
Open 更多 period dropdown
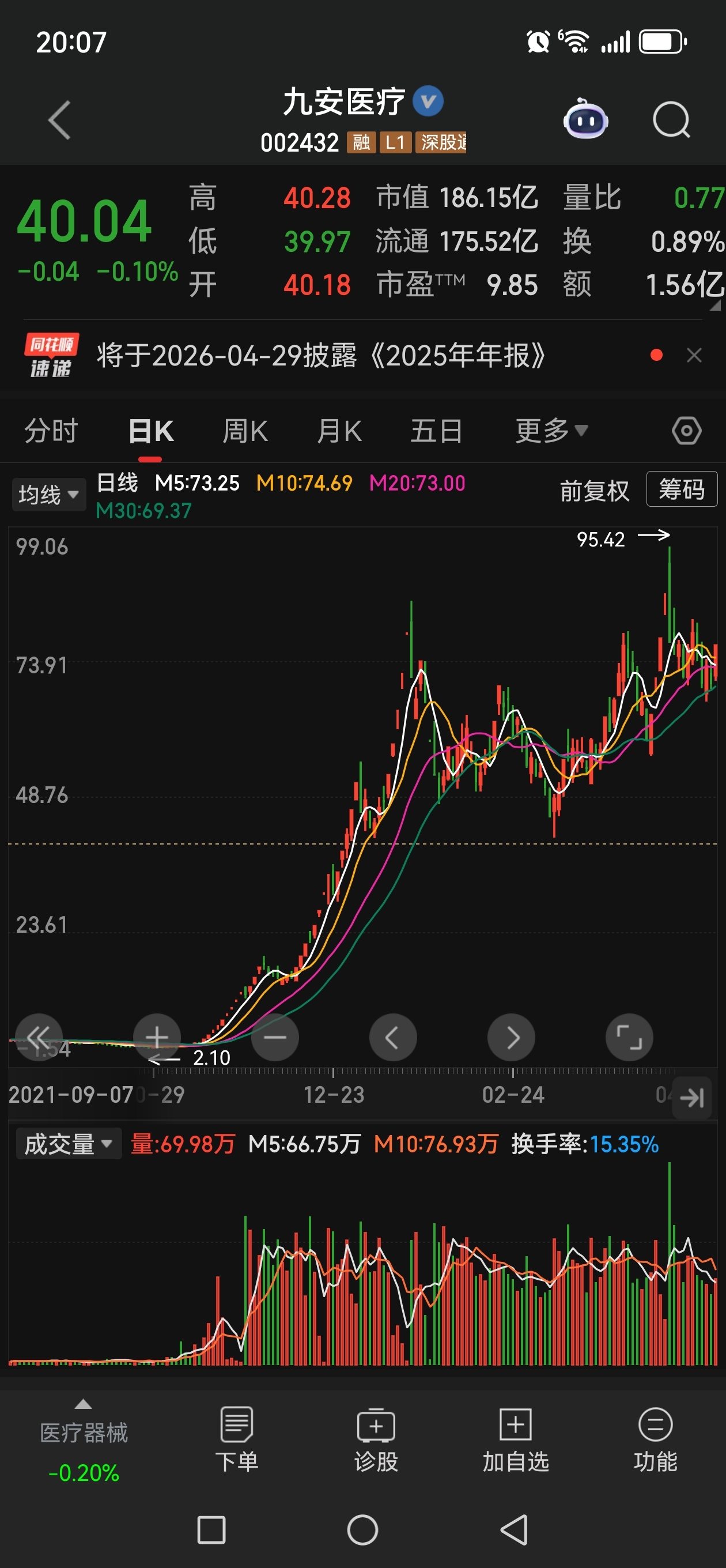[x=551, y=431]
